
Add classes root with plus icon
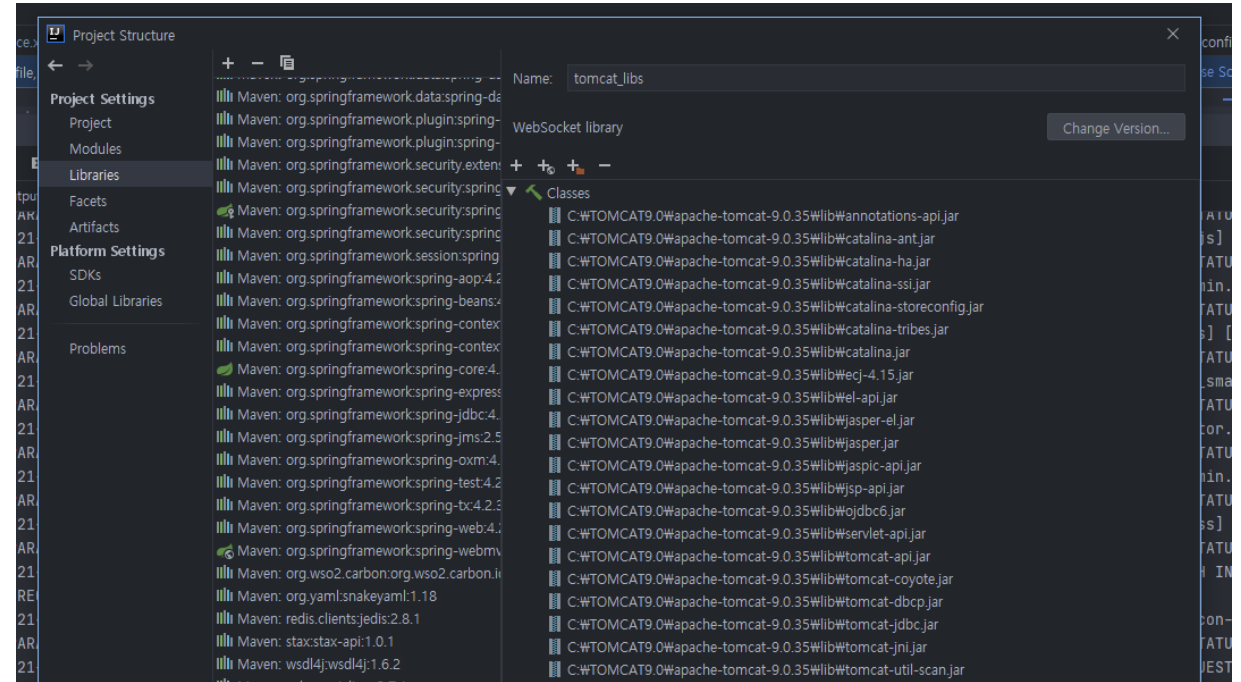pyautogui.click(x=517, y=164)
